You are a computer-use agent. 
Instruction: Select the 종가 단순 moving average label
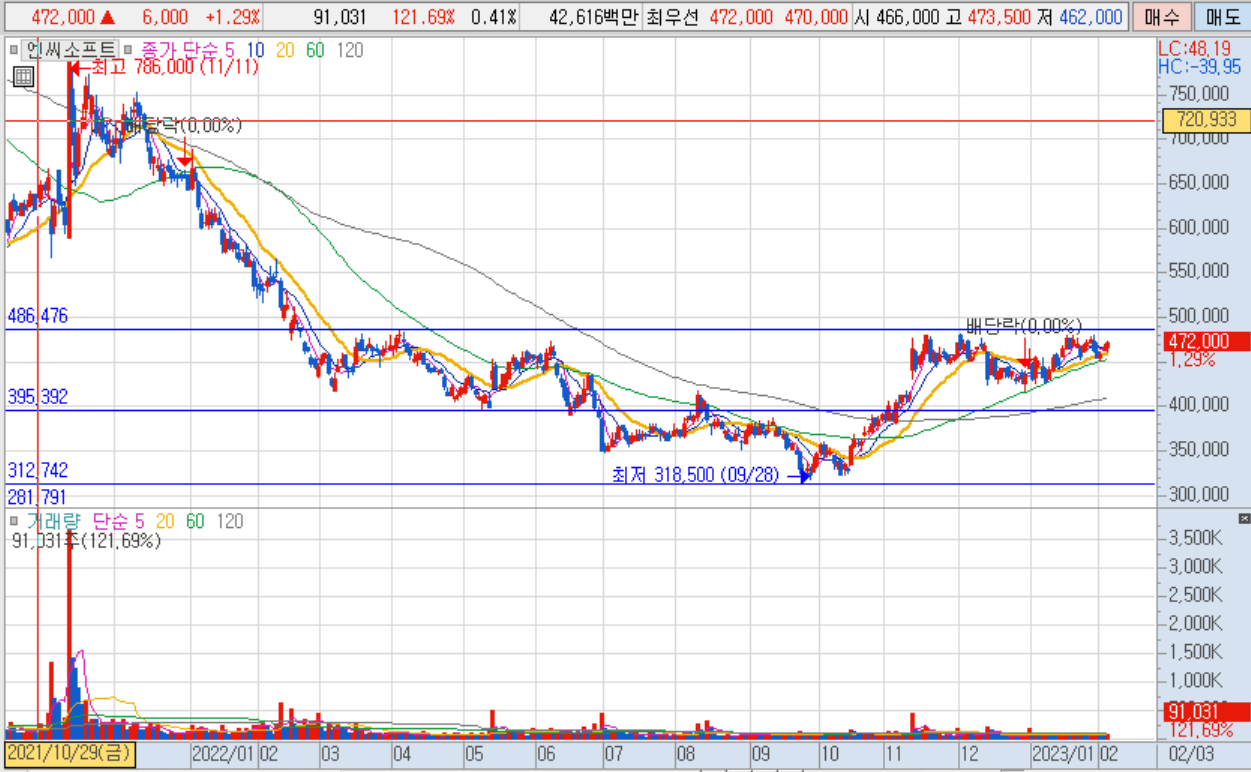click(x=182, y=50)
